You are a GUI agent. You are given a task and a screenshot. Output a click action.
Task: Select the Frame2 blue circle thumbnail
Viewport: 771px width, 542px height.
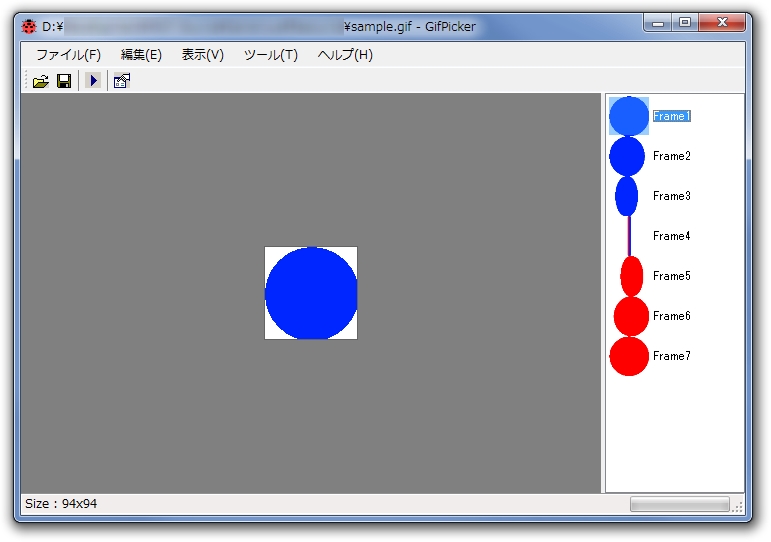tap(627, 156)
